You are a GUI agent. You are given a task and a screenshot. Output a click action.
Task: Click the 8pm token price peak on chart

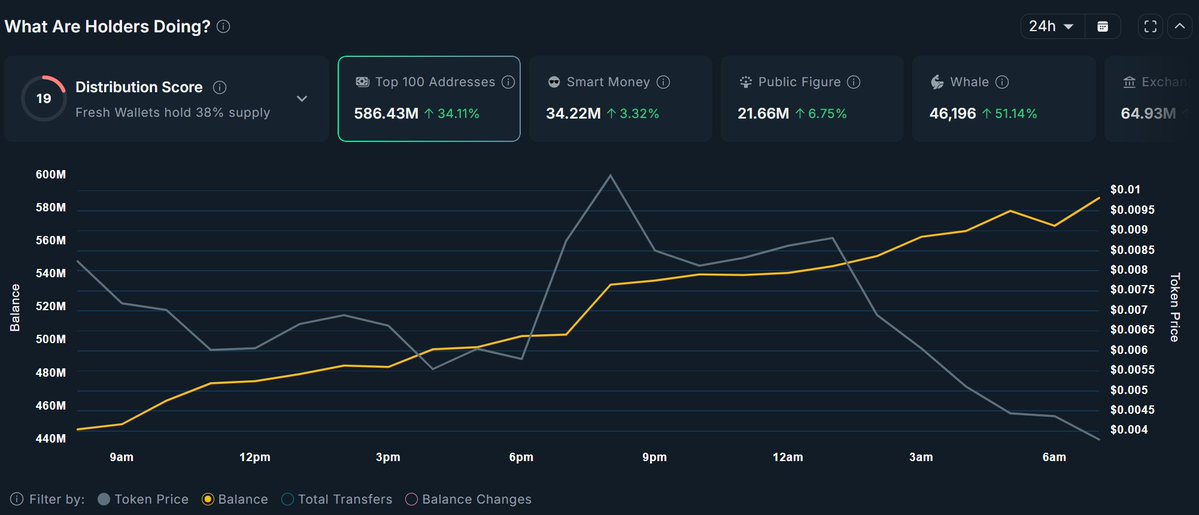(610, 175)
